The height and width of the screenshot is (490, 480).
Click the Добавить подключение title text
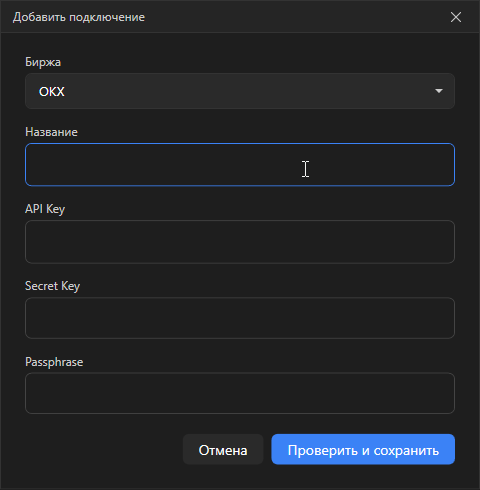(79, 17)
